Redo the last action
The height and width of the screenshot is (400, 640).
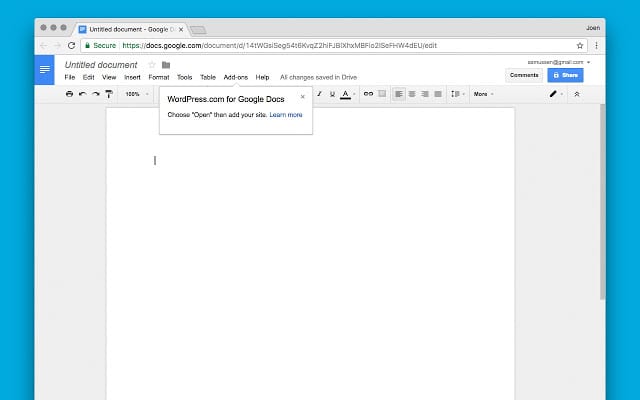click(96, 94)
